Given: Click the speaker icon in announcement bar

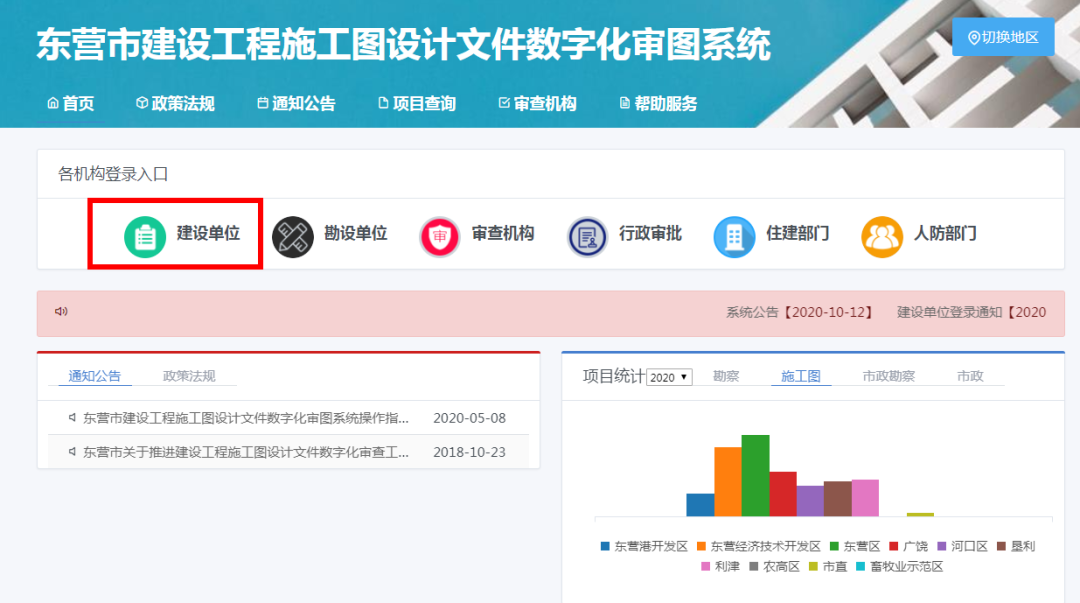Looking at the screenshot, I should 61,312.
